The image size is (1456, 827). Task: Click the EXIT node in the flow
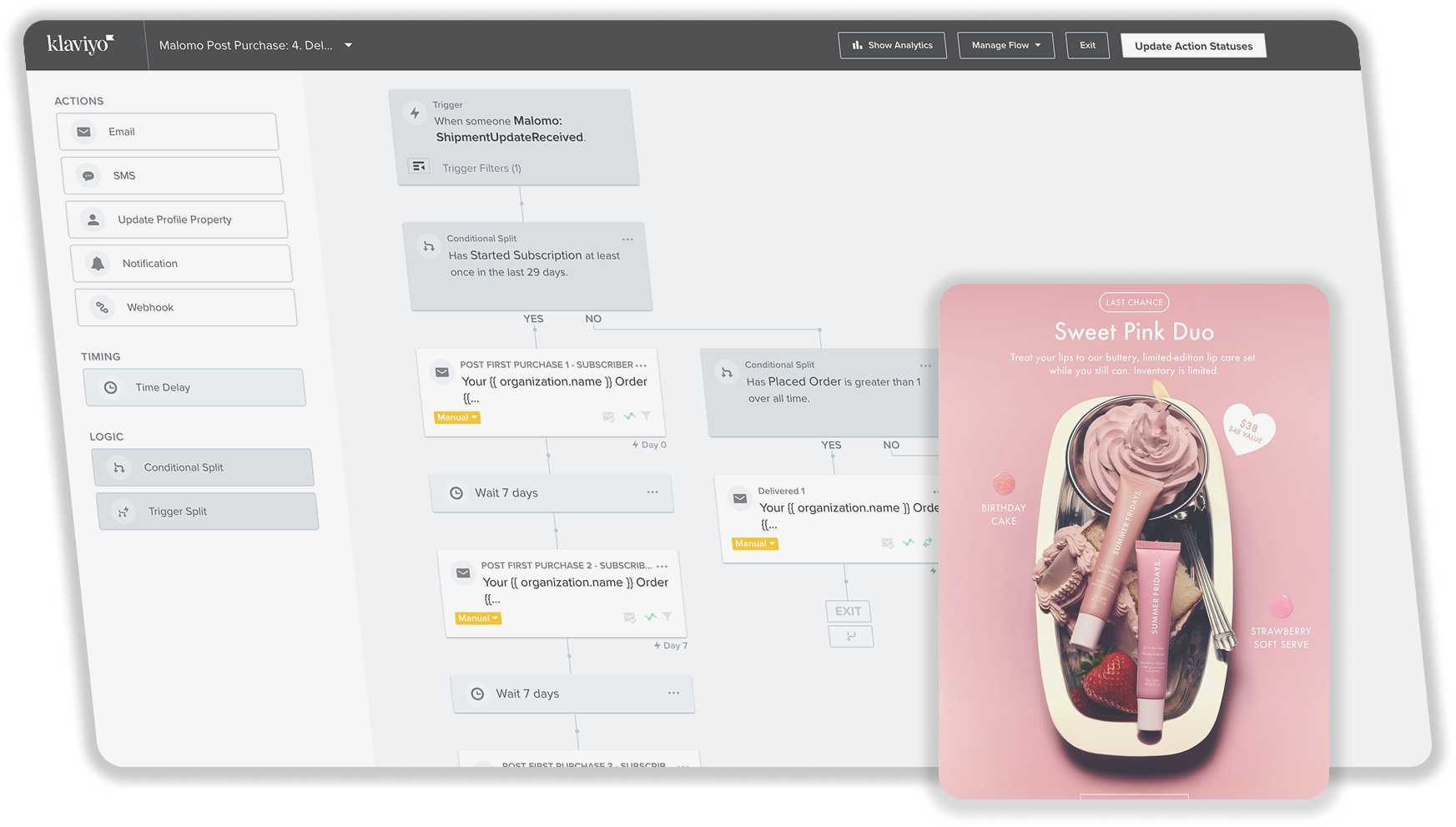point(849,611)
